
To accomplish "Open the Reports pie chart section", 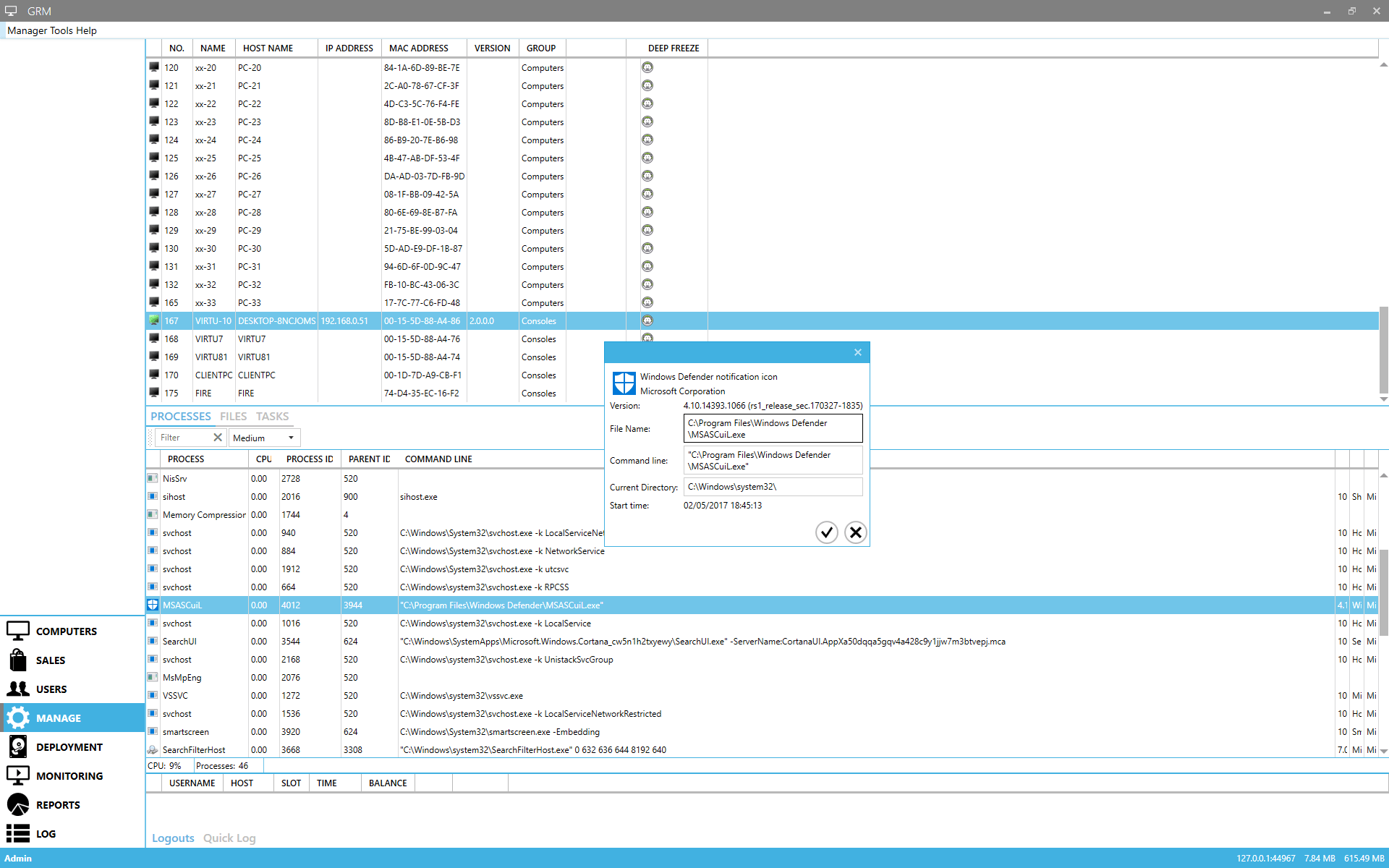I will (57, 805).
